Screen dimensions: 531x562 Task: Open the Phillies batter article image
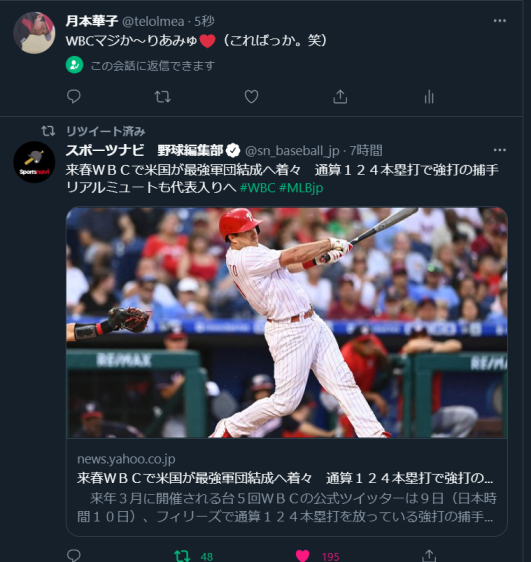coord(287,322)
